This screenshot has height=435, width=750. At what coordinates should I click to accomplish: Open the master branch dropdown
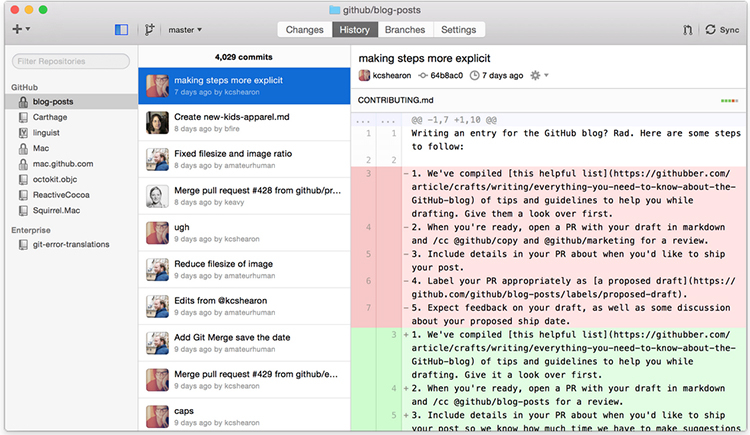(185, 30)
